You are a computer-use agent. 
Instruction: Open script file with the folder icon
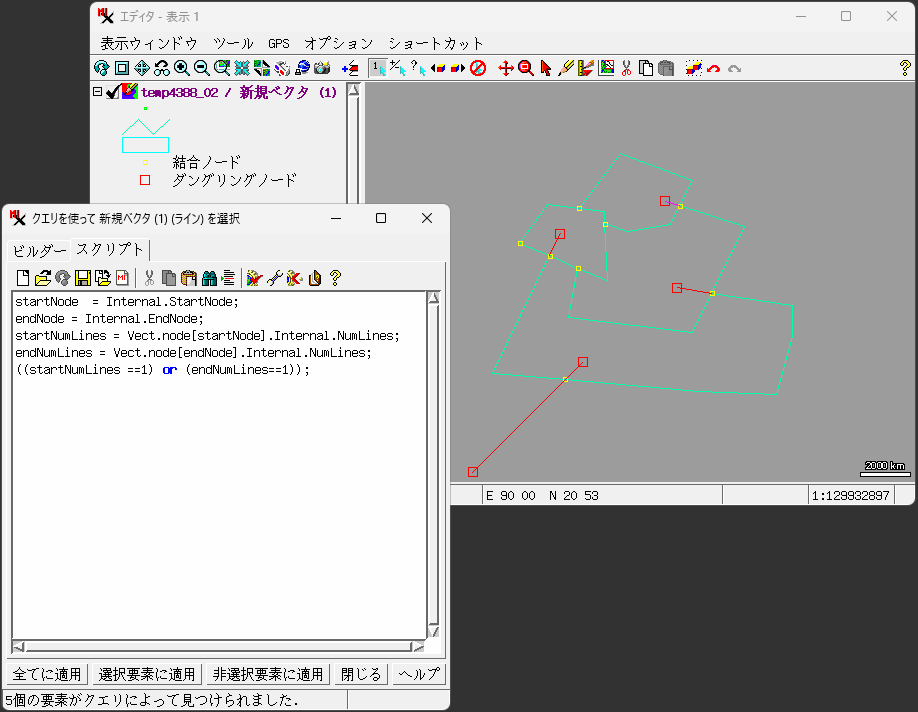(x=43, y=278)
